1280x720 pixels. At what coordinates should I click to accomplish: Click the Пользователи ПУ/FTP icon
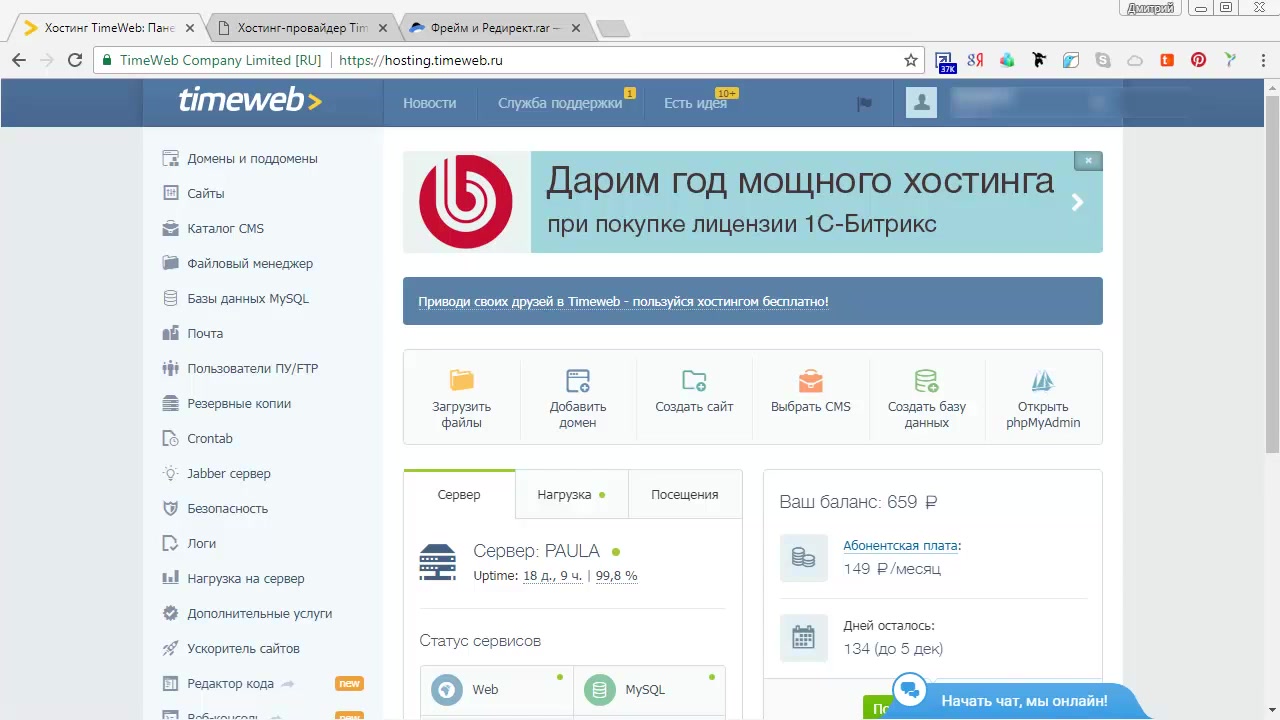(170, 368)
